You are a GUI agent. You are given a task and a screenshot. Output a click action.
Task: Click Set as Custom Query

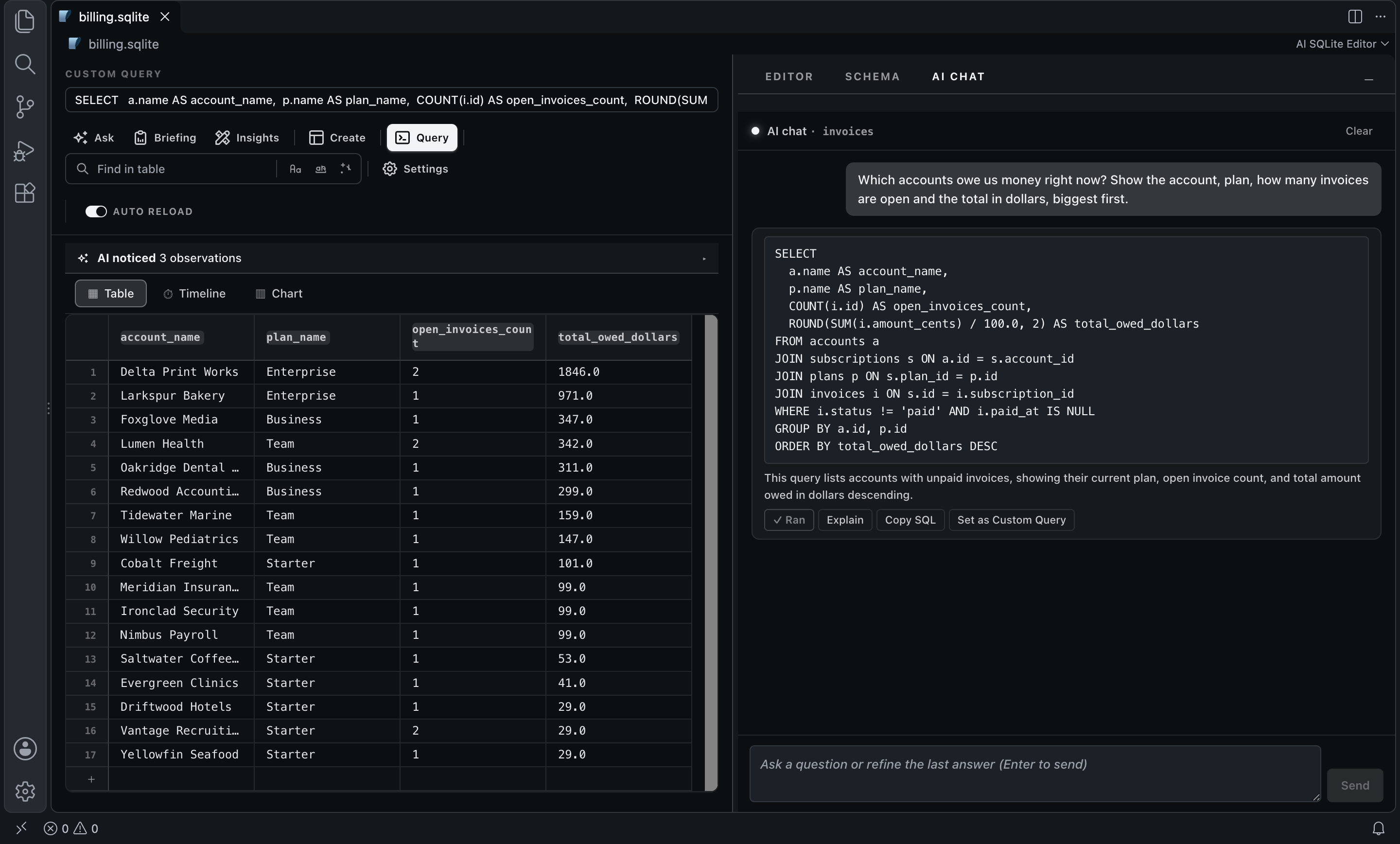tap(1011, 519)
